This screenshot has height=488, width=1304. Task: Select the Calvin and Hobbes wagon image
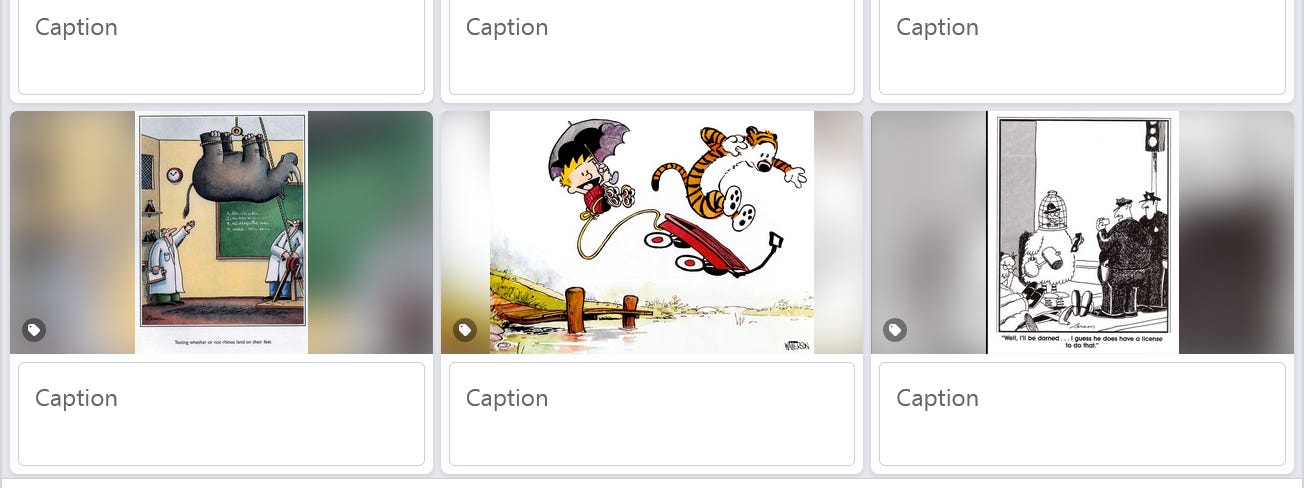tap(652, 232)
